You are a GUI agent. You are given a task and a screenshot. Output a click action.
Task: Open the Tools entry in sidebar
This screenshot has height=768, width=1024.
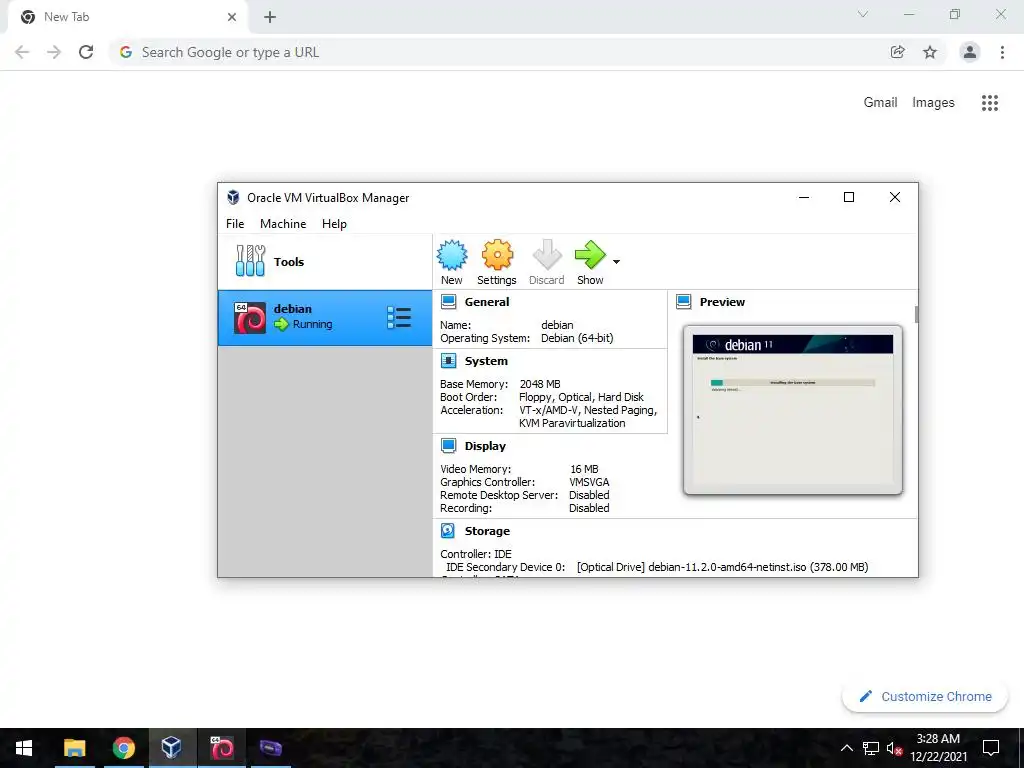[x=325, y=261]
